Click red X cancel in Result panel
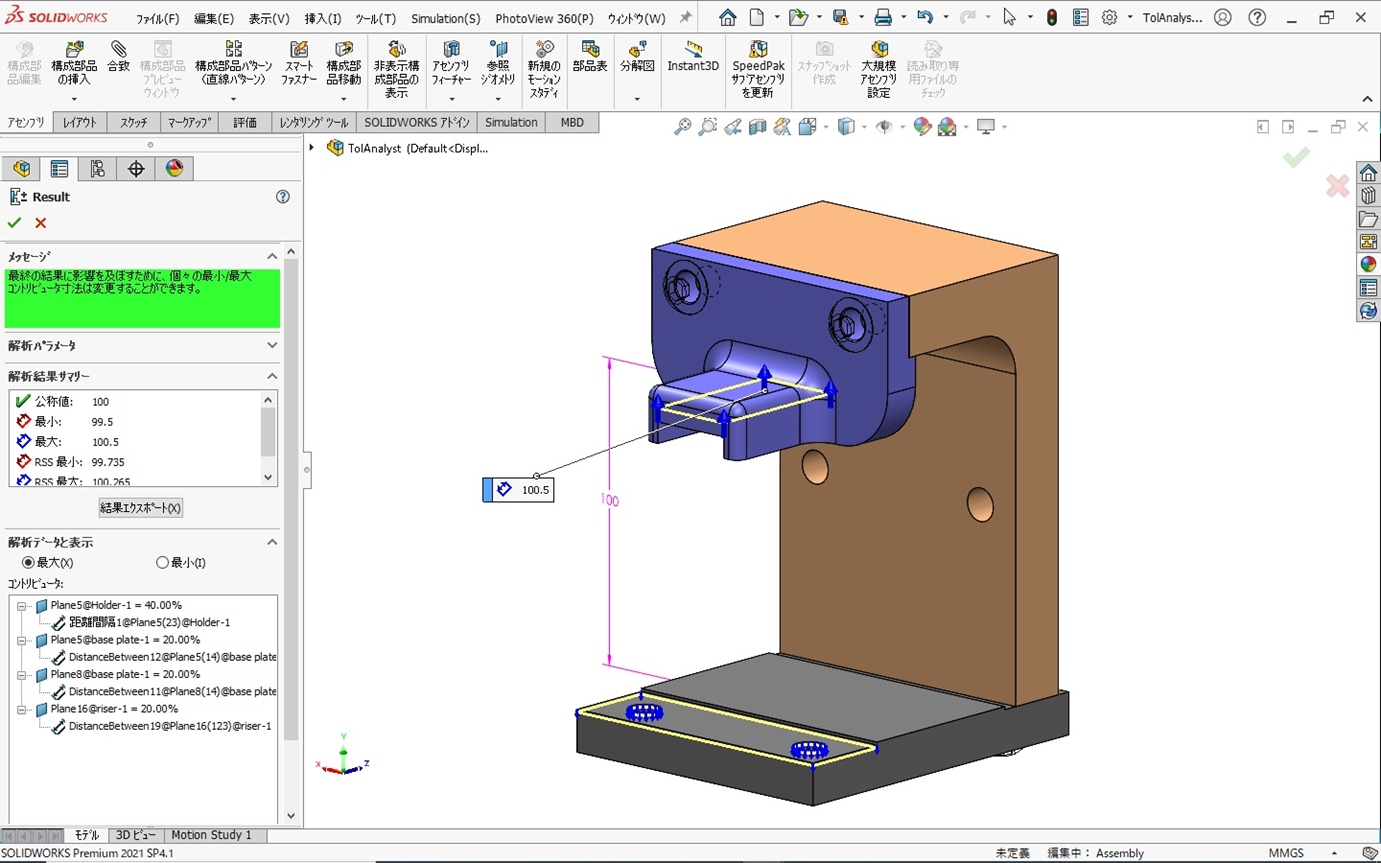 point(41,223)
